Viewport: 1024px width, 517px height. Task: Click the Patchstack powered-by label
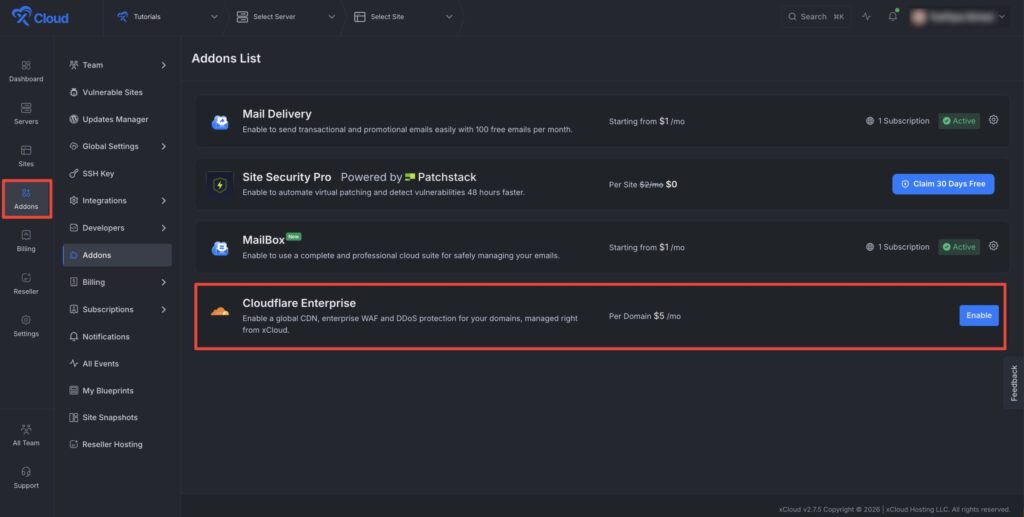[x=408, y=177]
